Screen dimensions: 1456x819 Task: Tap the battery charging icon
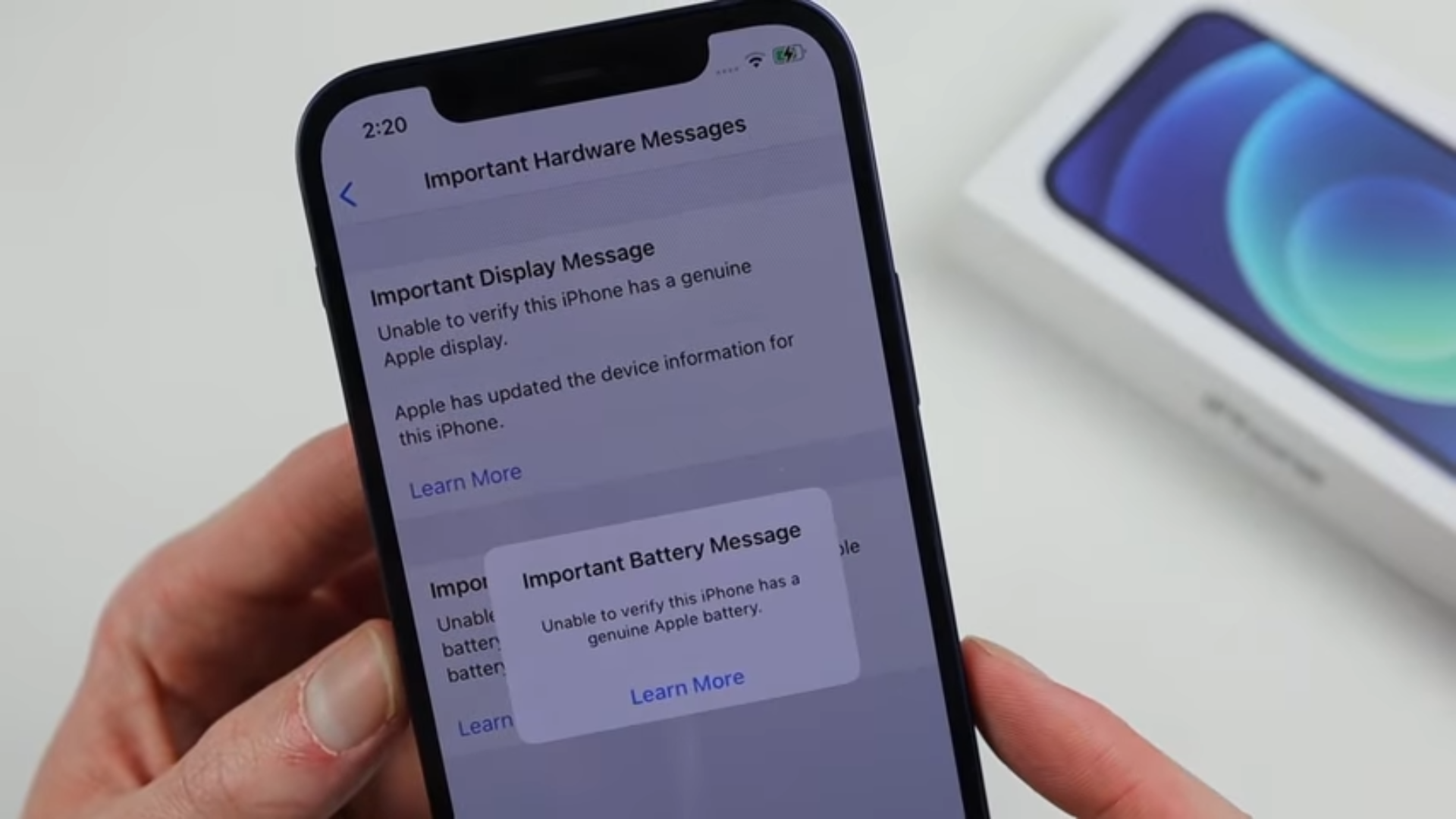tap(787, 56)
